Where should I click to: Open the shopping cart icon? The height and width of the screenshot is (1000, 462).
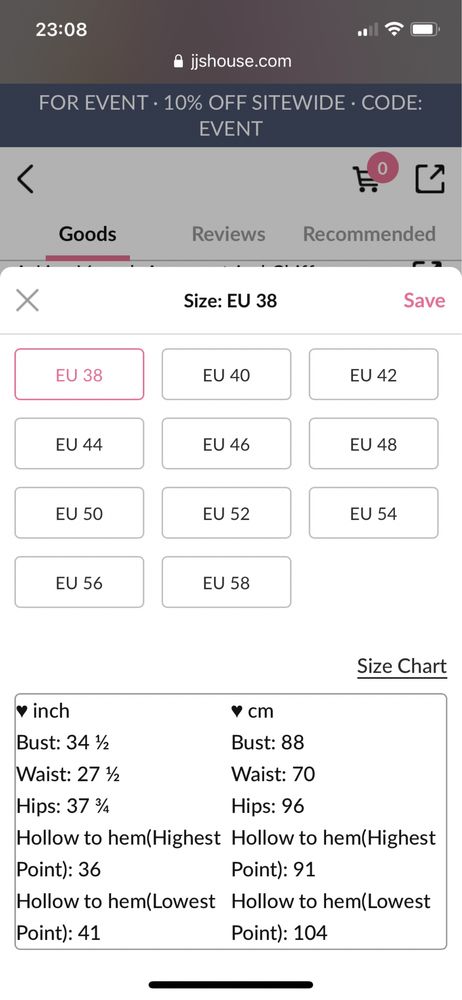366,179
